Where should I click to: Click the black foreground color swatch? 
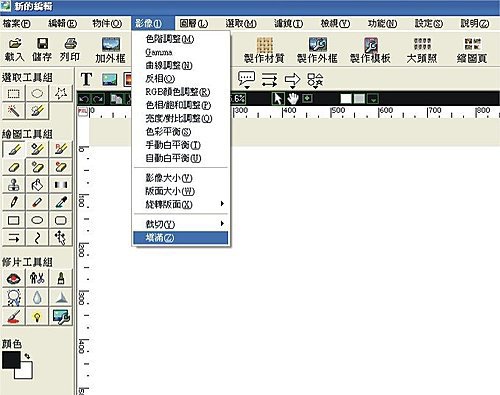[x=11, y=360]
